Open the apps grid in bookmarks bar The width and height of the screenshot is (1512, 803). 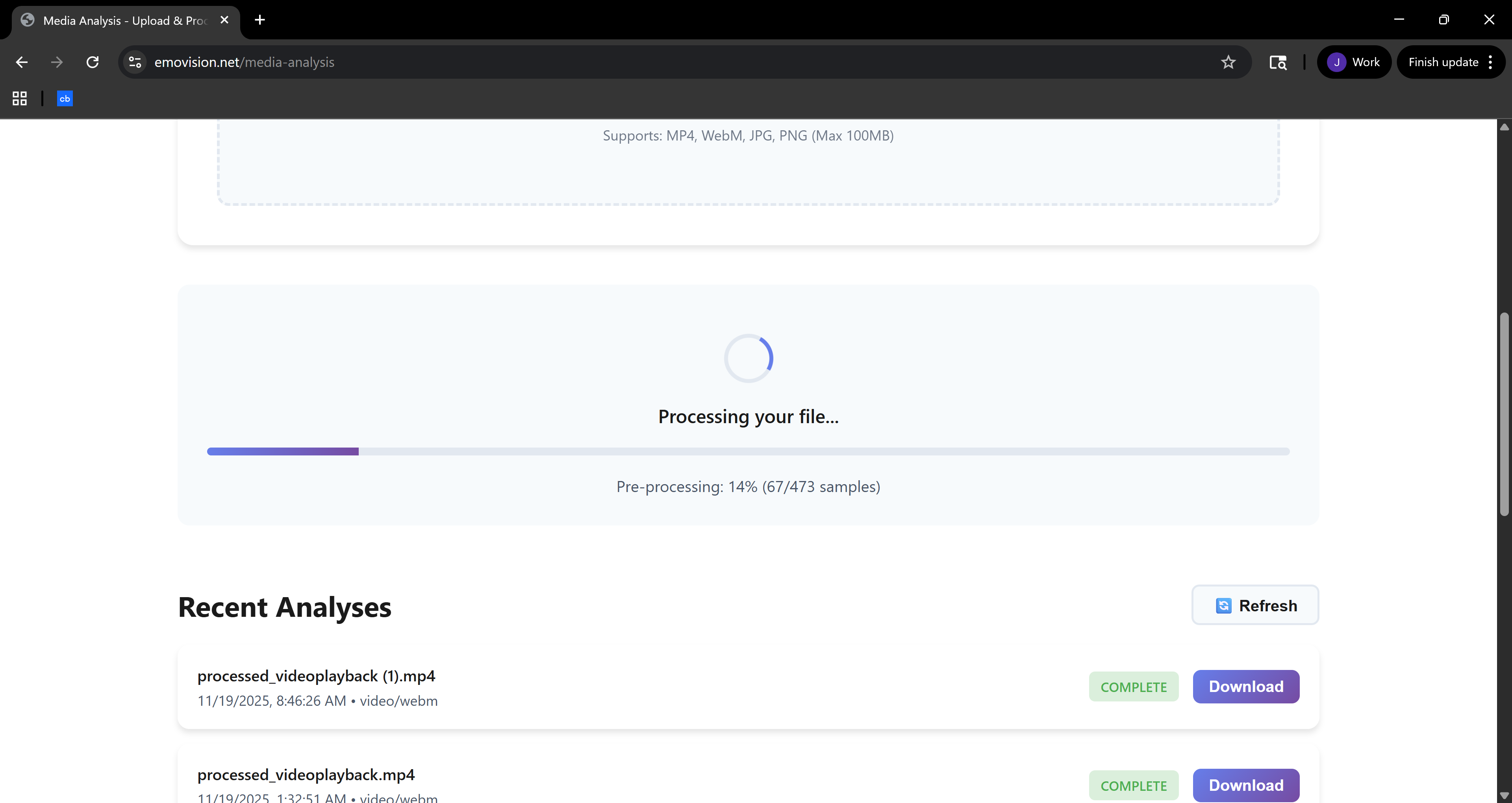pos(19,99)
